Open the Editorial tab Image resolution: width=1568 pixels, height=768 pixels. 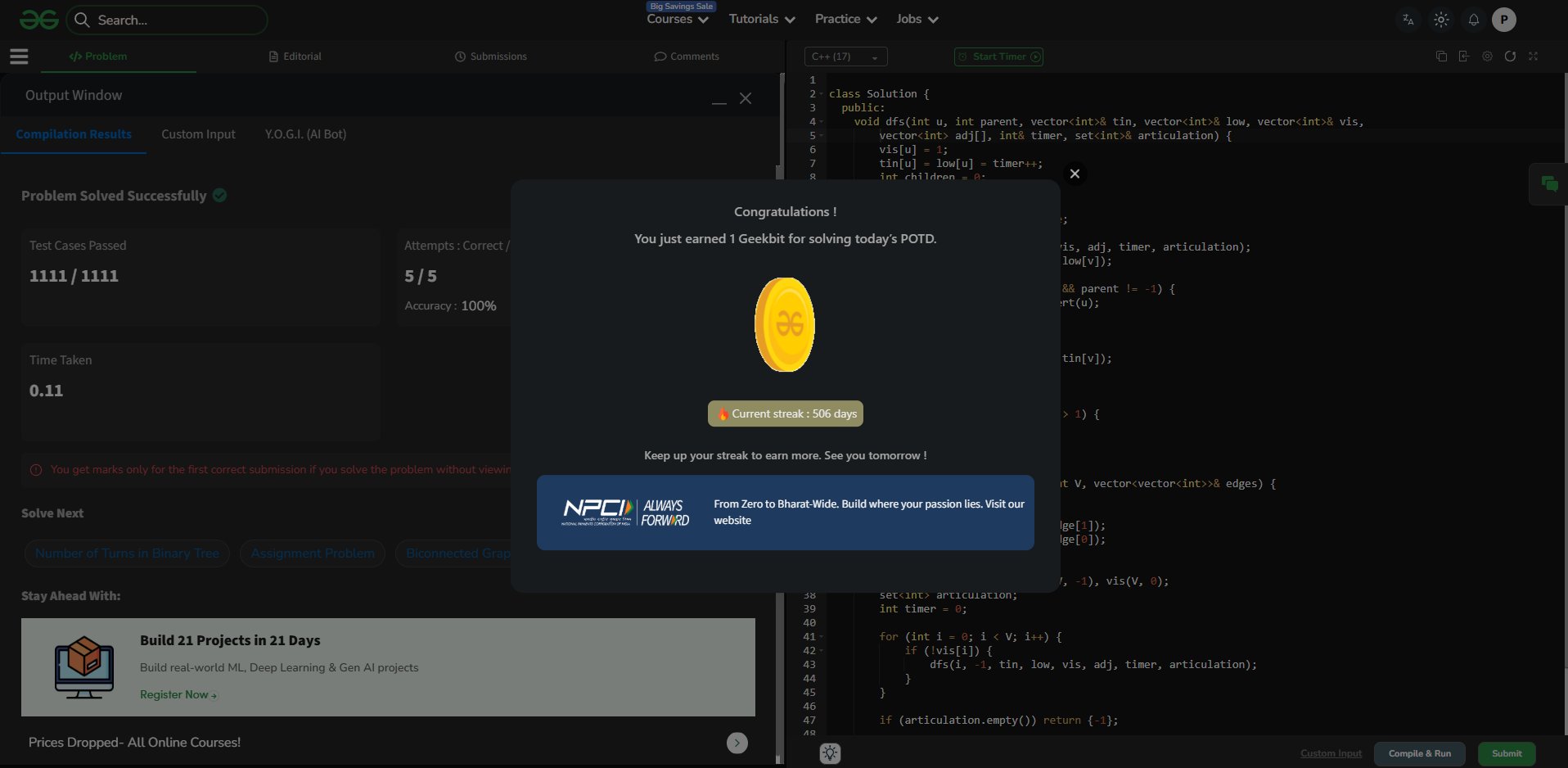tap(295, 56)
